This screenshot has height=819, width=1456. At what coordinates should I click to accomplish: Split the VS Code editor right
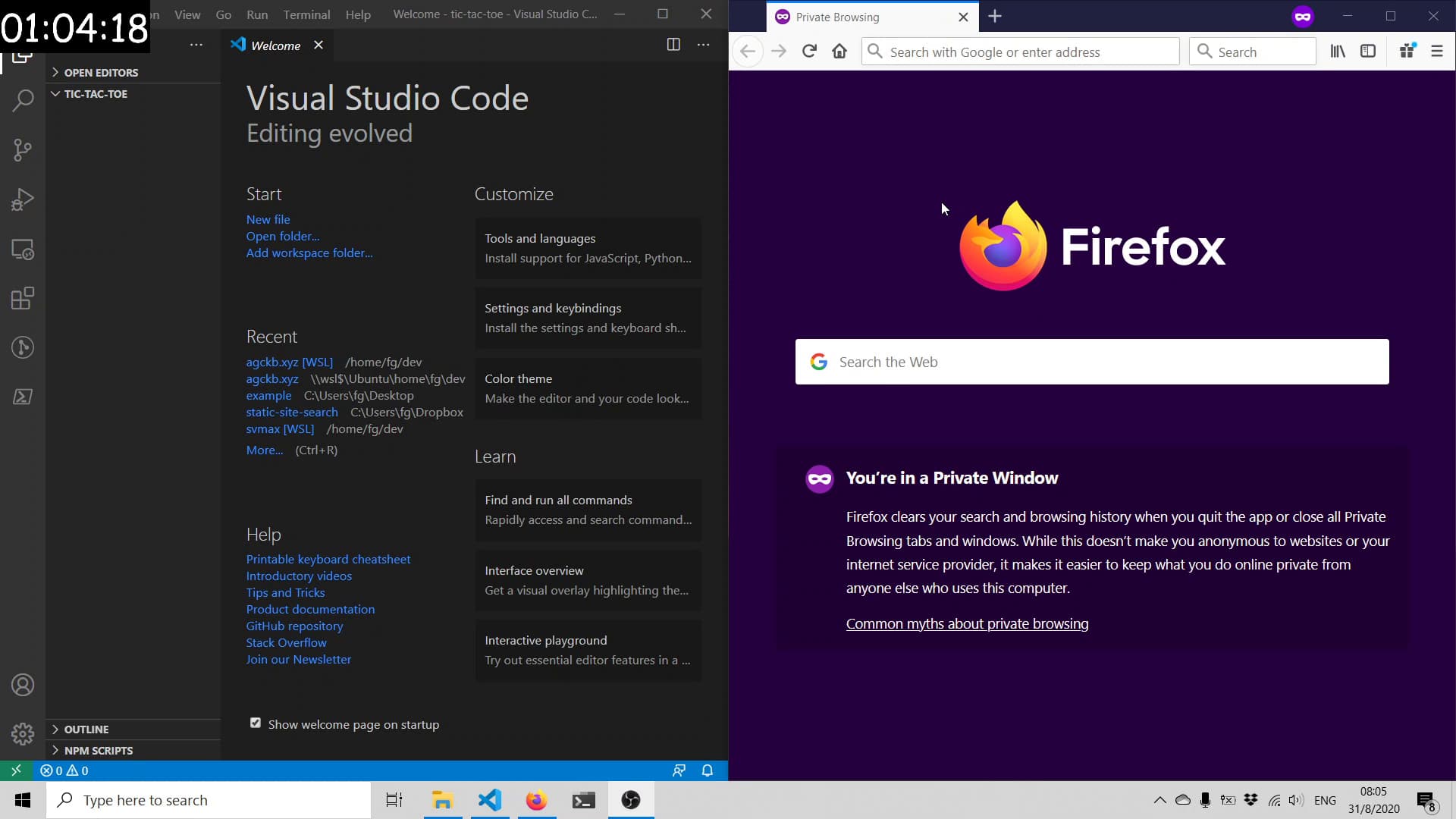[x=673, y=45]
